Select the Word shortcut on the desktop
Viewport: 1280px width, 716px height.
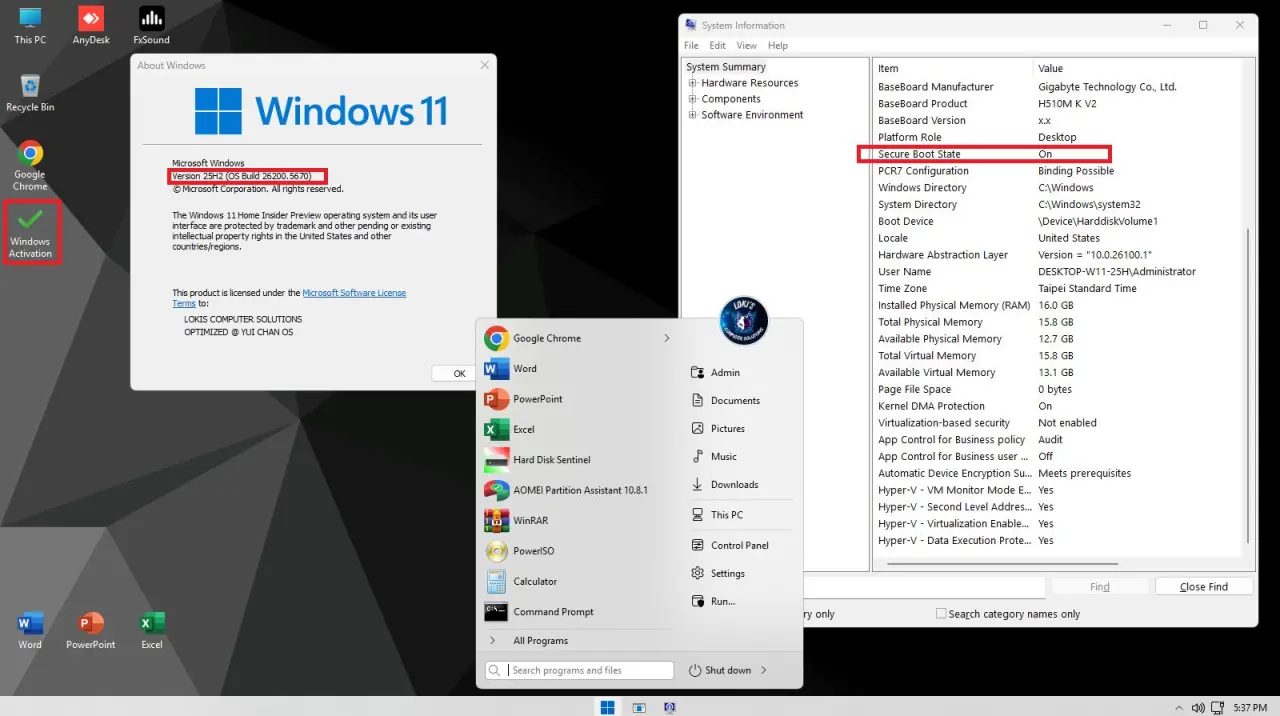(30, 631)
